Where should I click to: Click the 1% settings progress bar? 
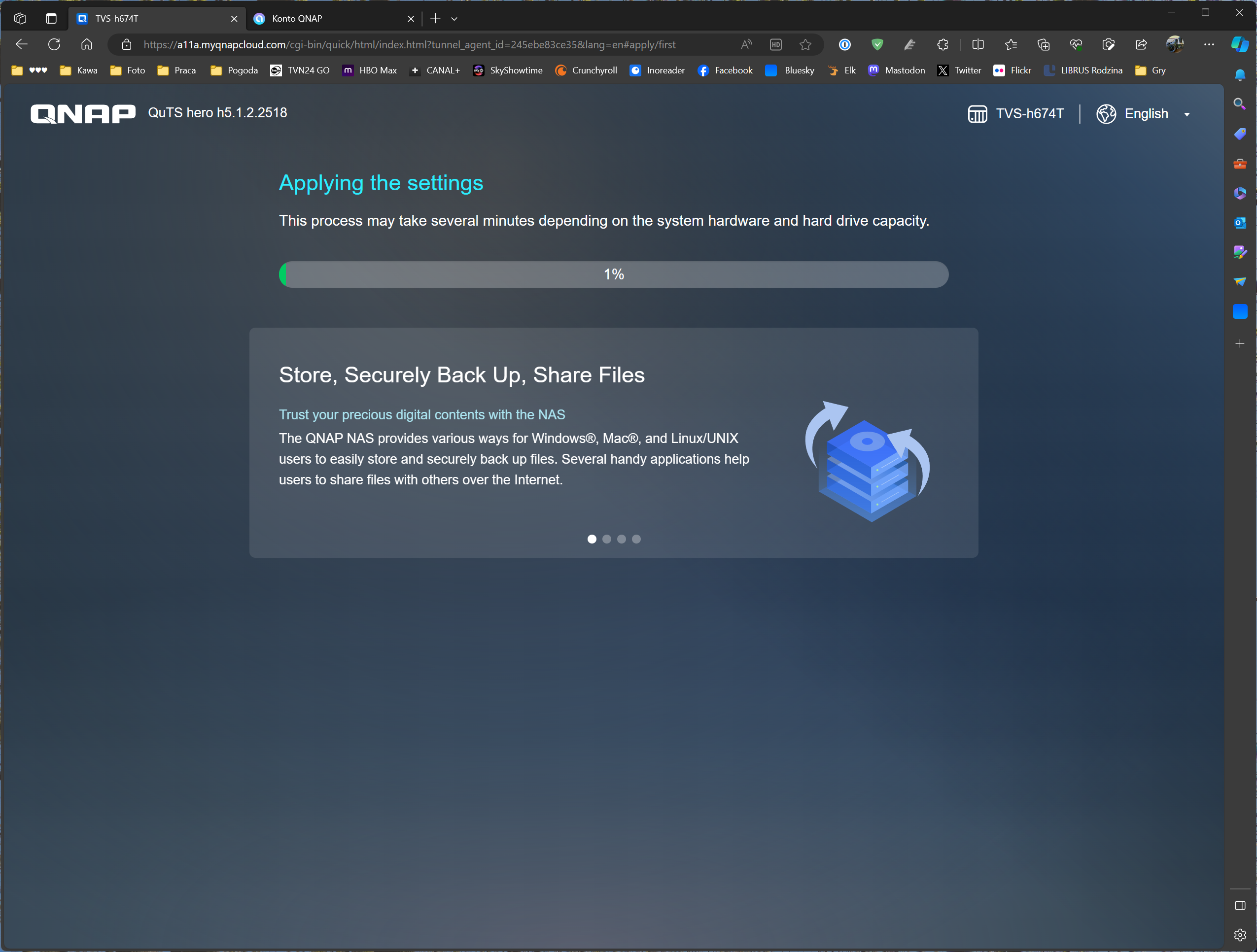tap(613, 274)
